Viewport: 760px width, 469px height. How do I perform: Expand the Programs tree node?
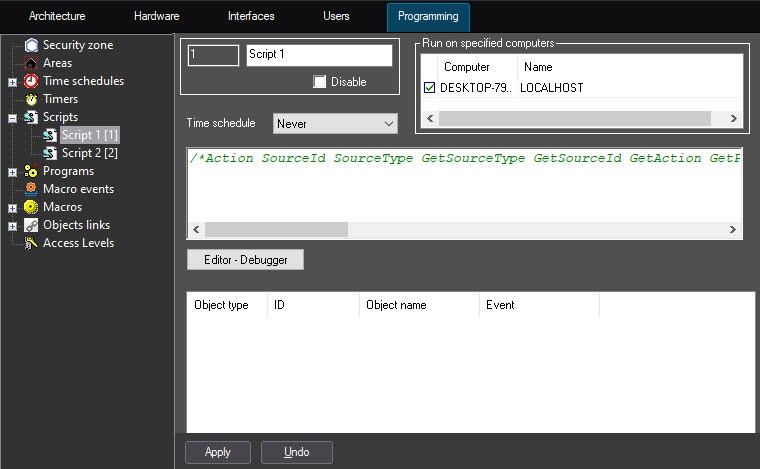[x=13, y=172]
